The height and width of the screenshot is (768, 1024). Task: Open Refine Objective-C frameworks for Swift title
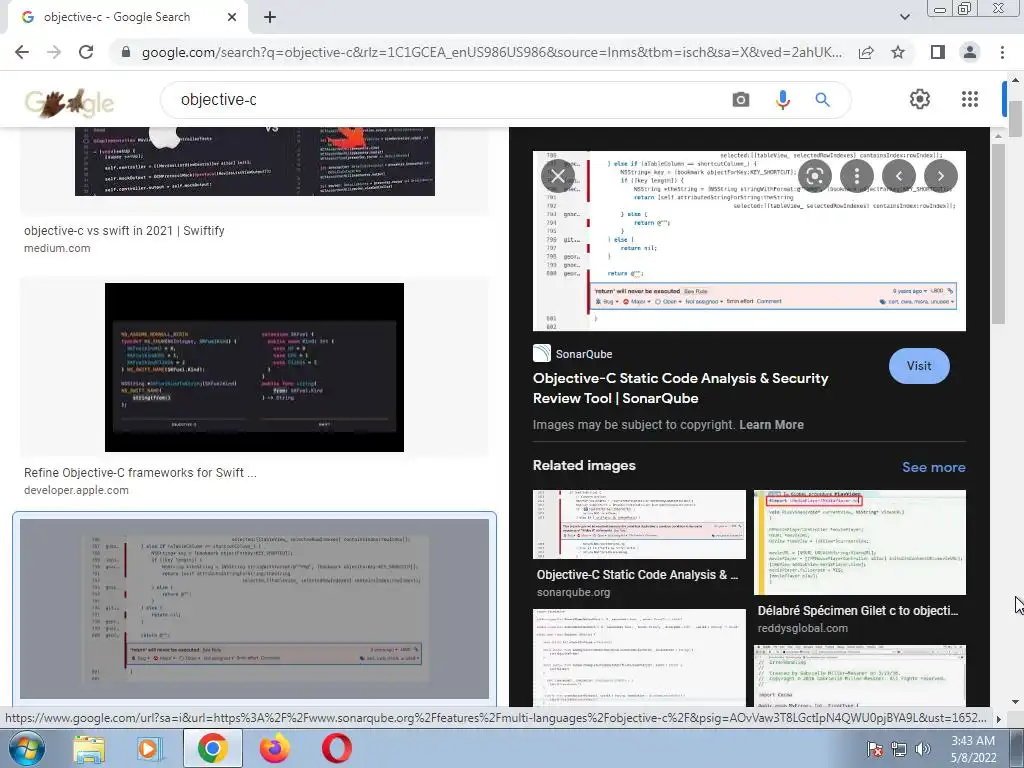tap(140, 472)
